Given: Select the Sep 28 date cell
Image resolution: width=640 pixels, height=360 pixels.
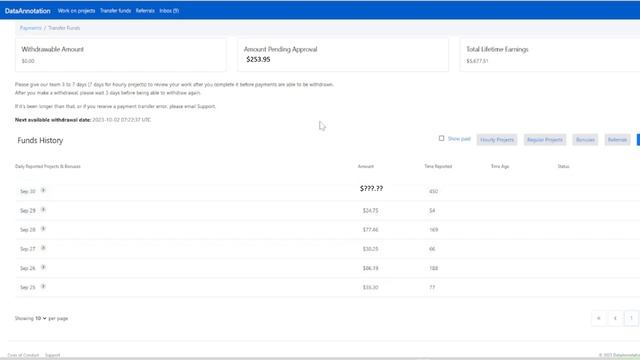Looking at the screenshot, I should 28,230.
